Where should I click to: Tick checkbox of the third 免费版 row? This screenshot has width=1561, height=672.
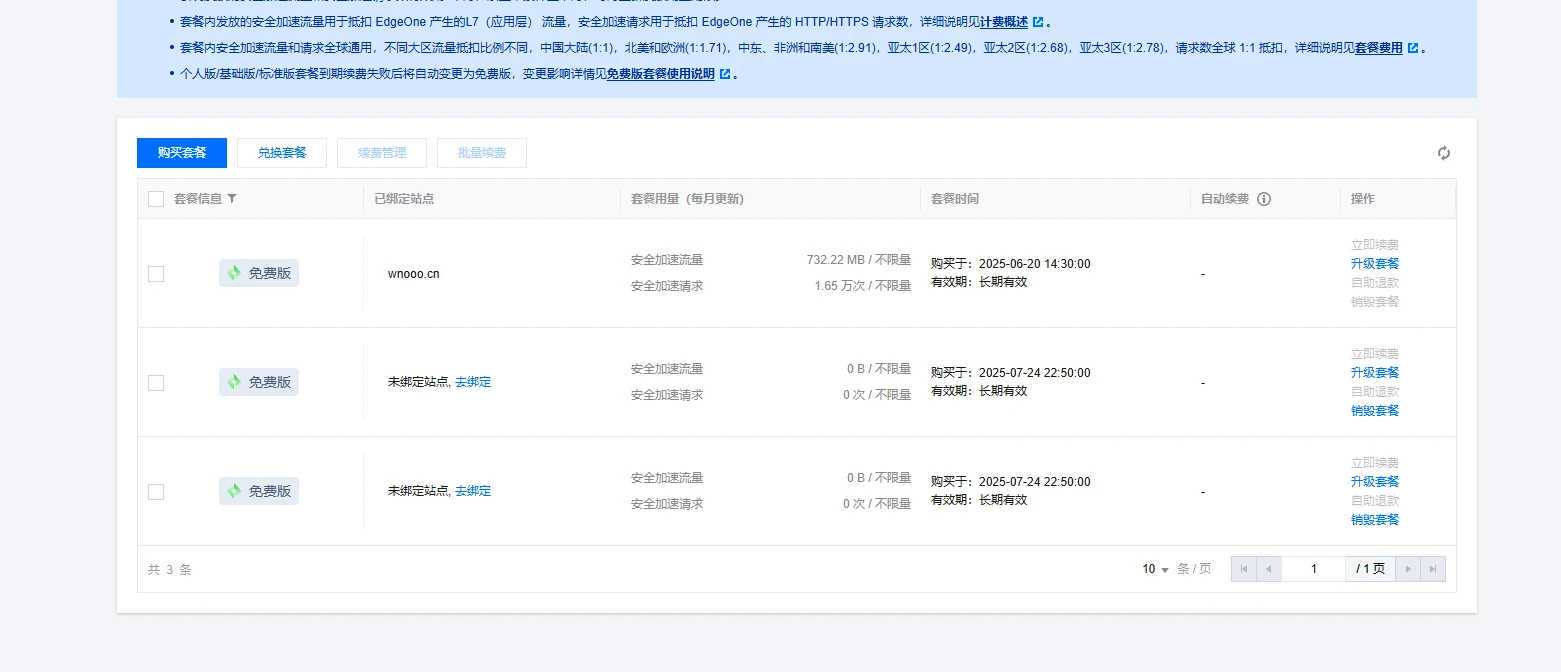(x=156, y=492)
